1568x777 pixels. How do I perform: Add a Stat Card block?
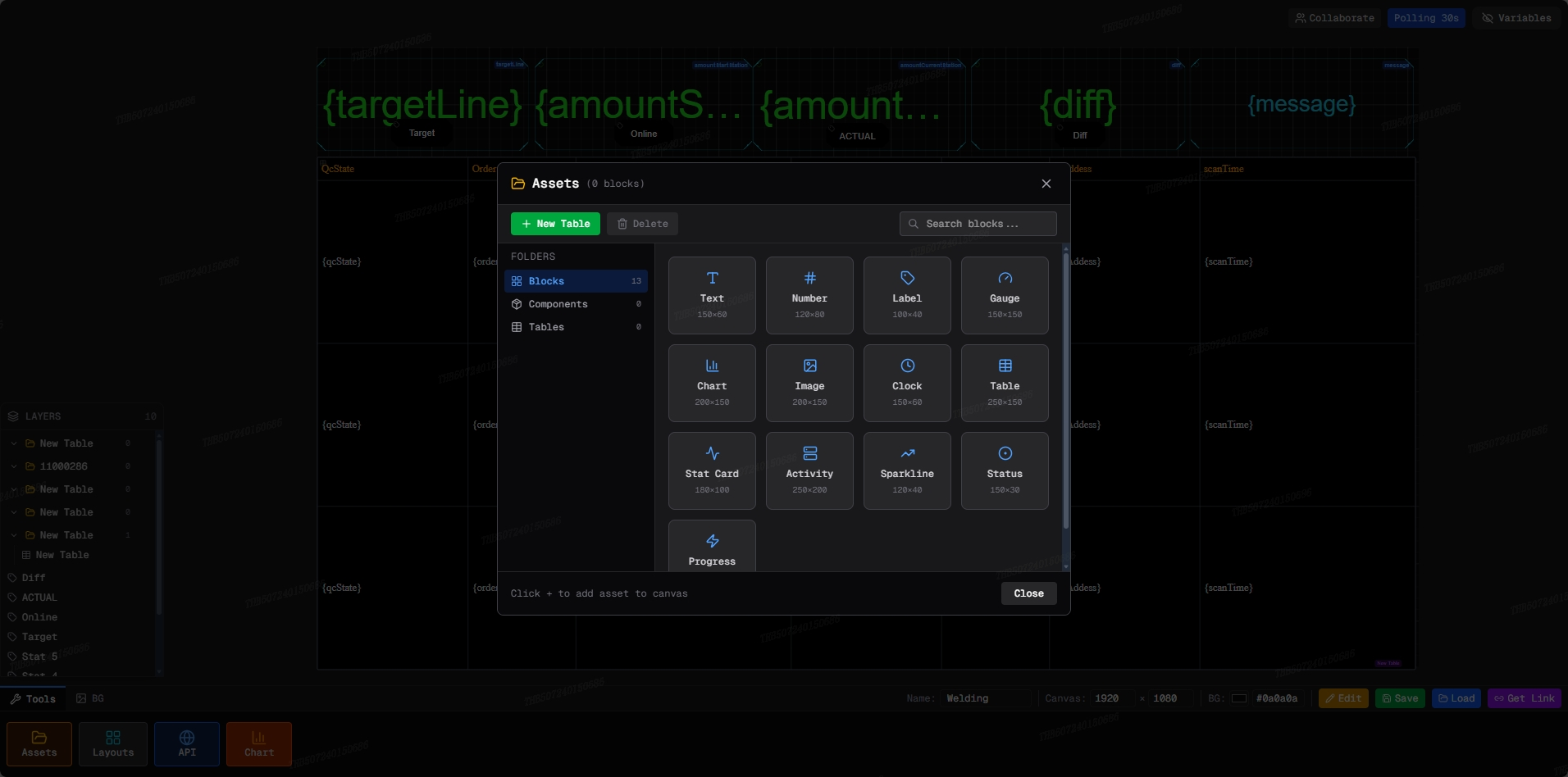coord(712,470)
